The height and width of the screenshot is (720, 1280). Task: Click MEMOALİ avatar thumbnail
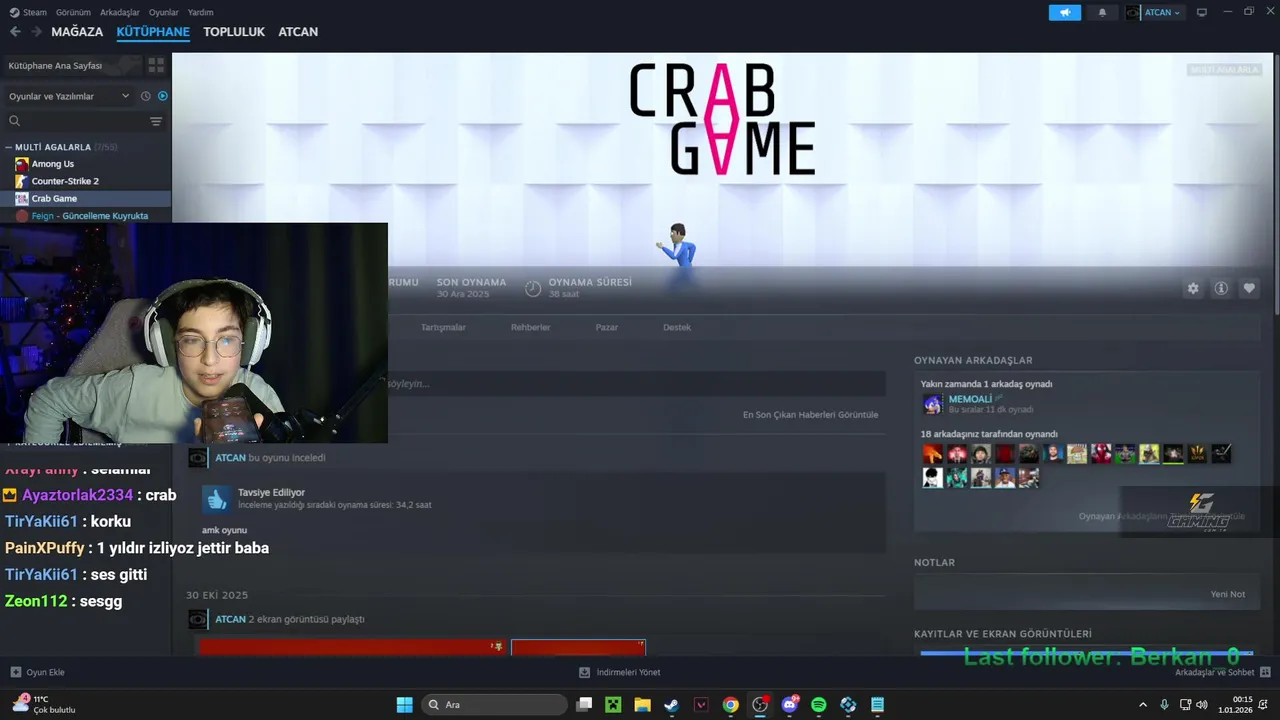pyautogui.click(x=932, y=404)
